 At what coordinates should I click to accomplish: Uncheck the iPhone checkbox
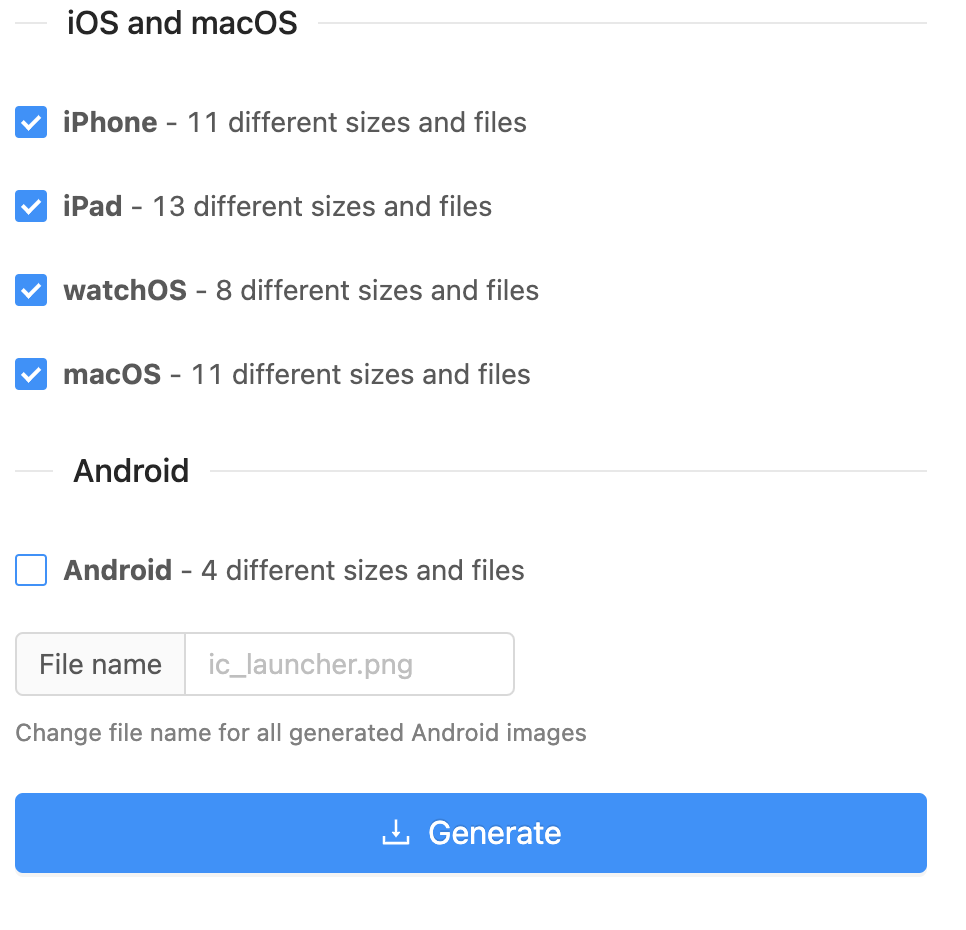(x=31, y=122)
